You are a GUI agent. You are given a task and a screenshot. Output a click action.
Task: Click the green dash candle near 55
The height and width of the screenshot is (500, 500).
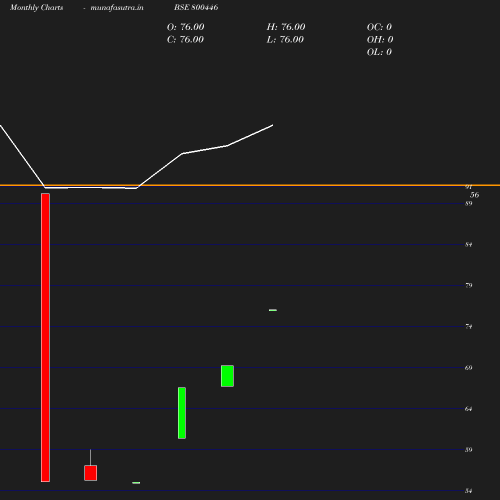coord(136,483)
